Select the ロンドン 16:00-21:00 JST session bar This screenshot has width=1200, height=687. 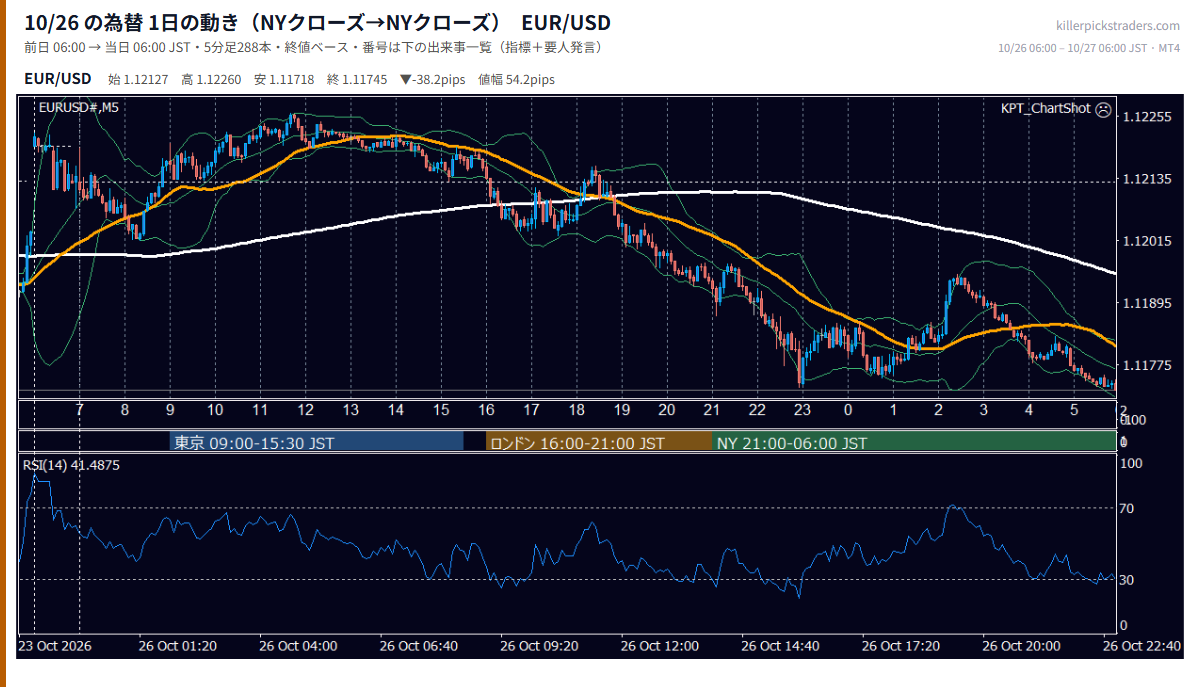coord(599,442)
